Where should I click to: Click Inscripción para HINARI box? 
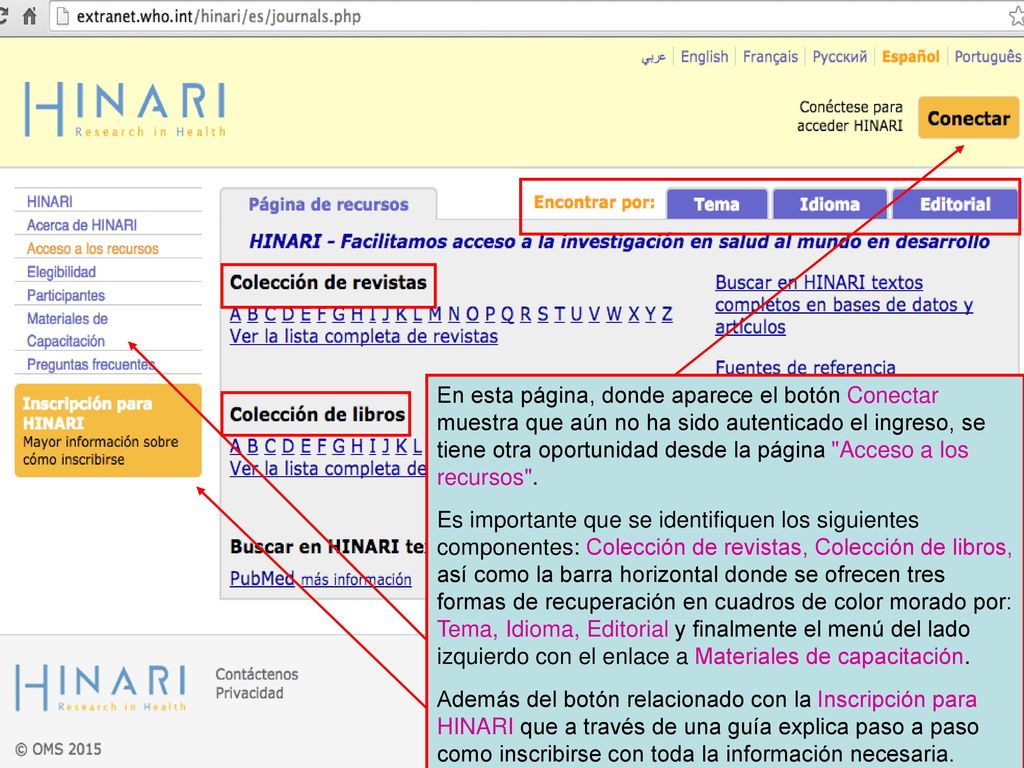(108, 430)
